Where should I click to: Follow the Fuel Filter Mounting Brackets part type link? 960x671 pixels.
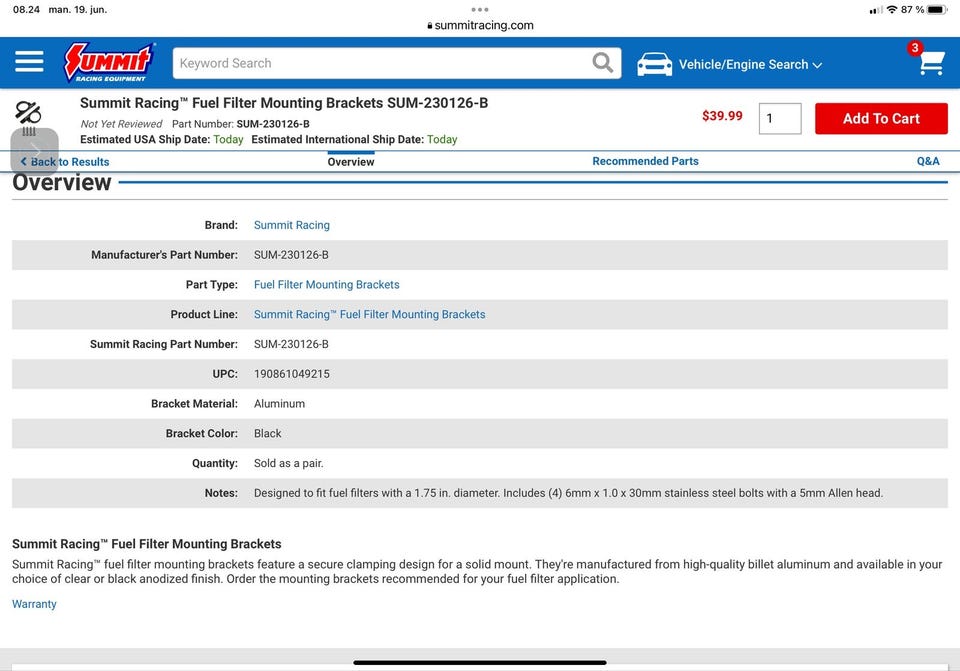(x=326, y=285)
